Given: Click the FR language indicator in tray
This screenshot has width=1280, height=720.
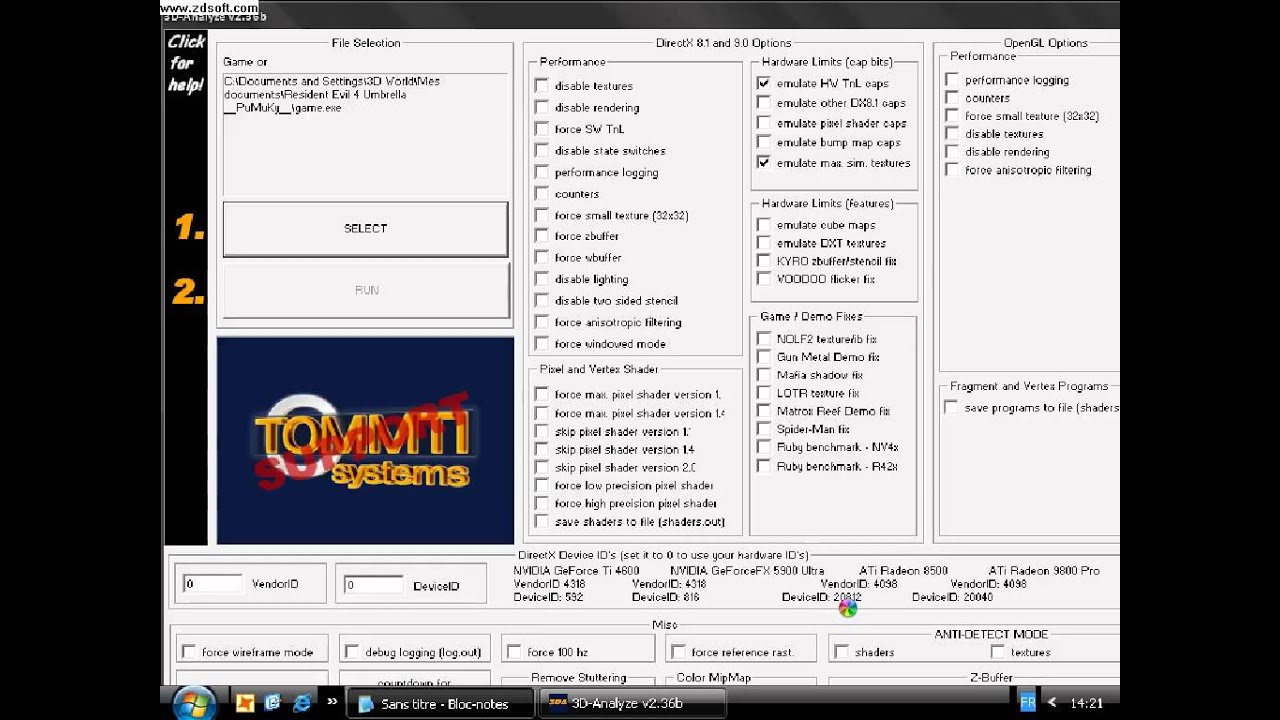Looking at the screenshot, I should coord(1027,703).
